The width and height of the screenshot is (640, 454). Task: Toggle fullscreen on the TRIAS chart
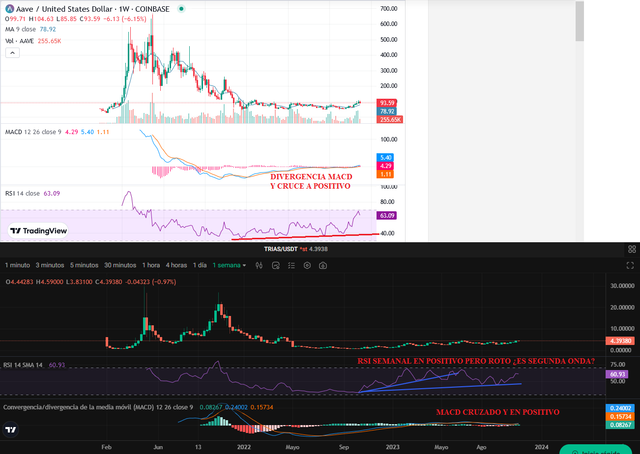630,265
